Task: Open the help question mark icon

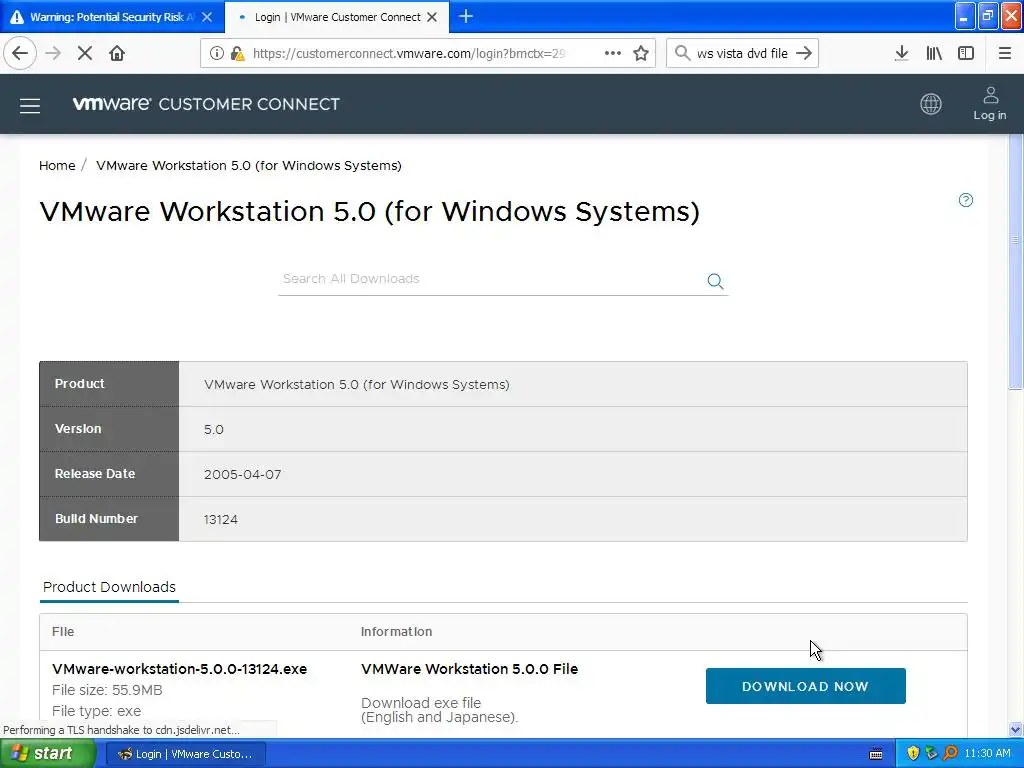Action: click(x=966, y=200)
